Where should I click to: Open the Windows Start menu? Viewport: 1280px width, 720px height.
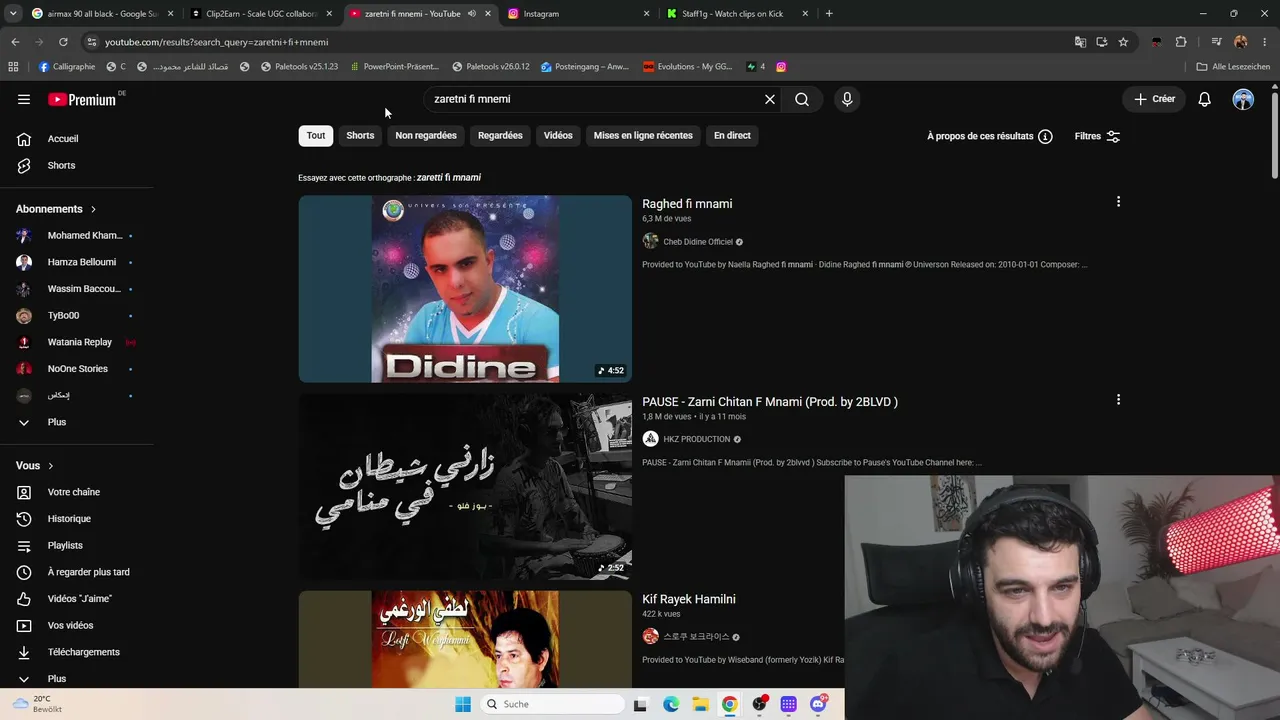pyautogui.click(x=463, y=704)
